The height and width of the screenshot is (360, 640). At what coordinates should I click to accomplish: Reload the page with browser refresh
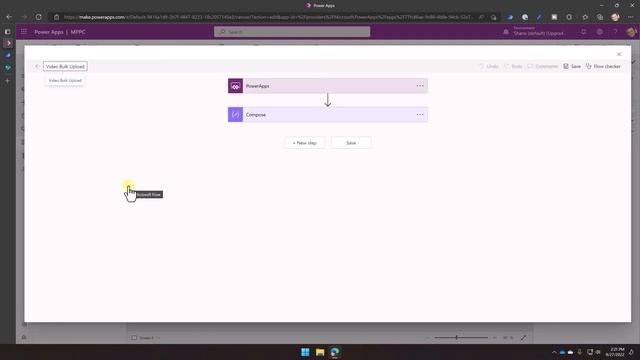(x=38, y=17)
